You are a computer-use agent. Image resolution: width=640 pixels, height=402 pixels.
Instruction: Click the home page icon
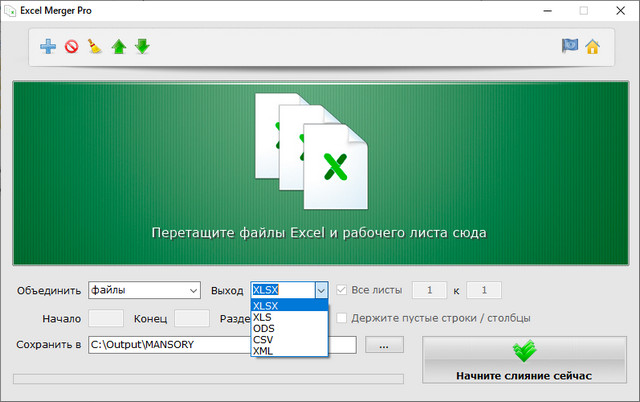pos(592,46)
